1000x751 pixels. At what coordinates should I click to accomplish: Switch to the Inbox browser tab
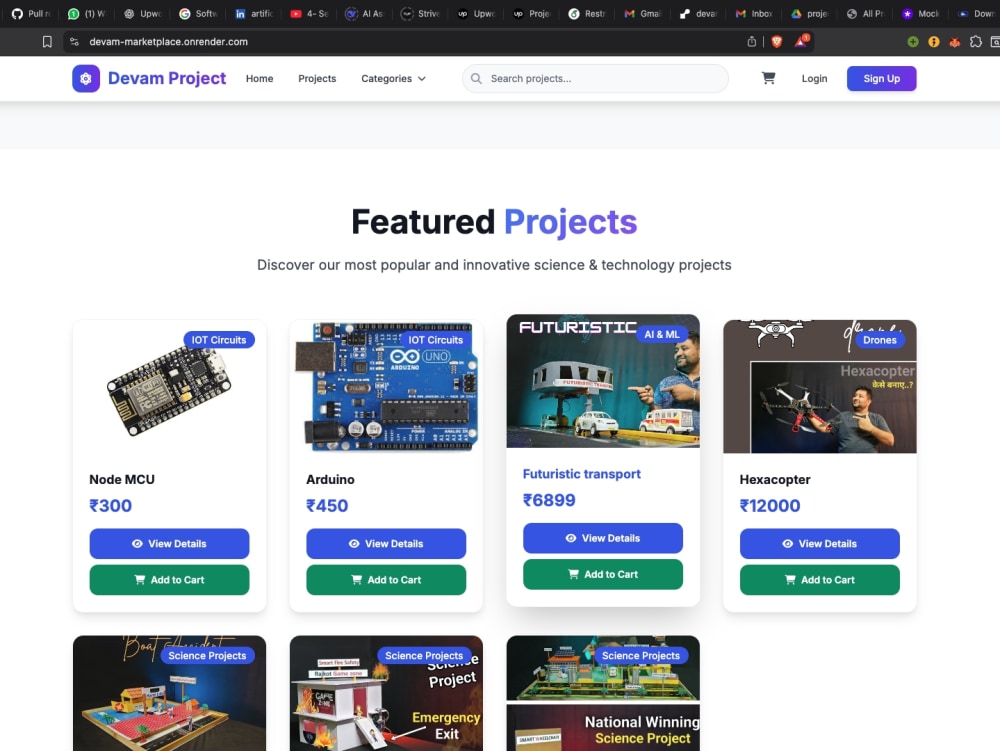pyautogui.click(x=754, y=13)
